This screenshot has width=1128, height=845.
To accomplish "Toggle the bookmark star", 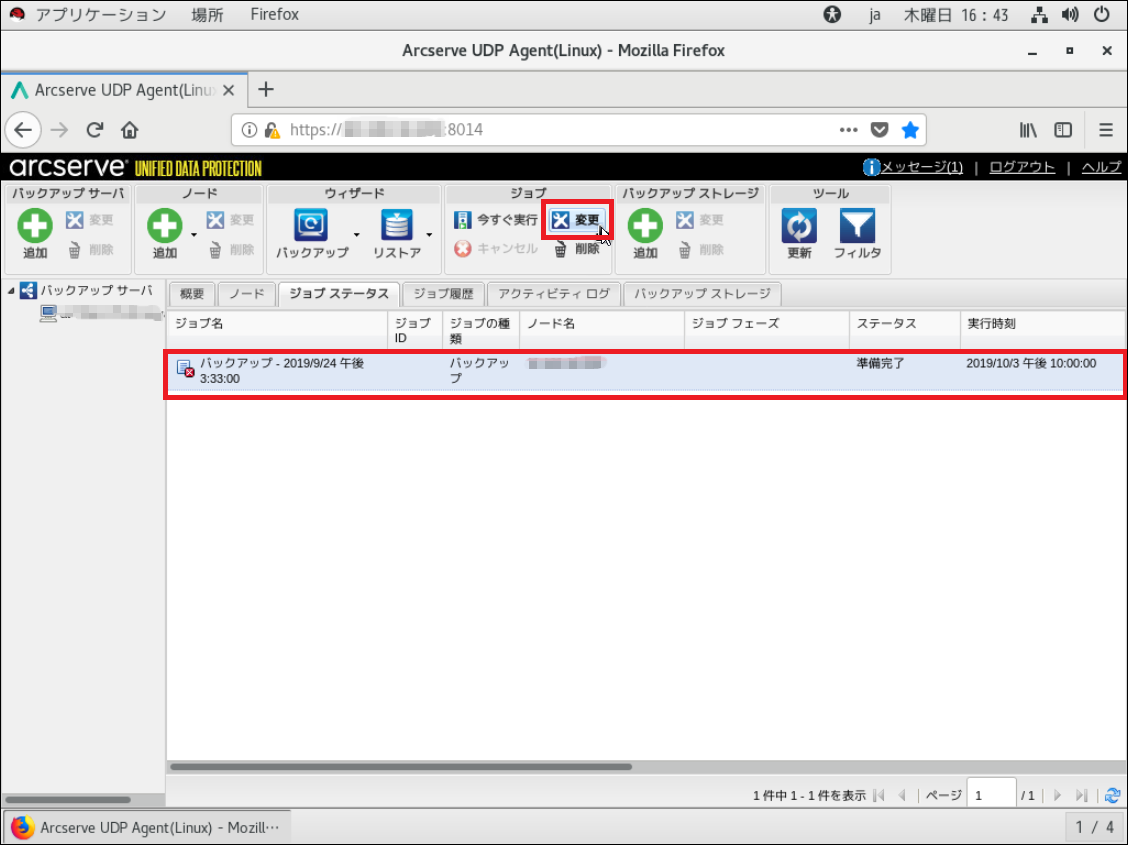I will point(910,130).
